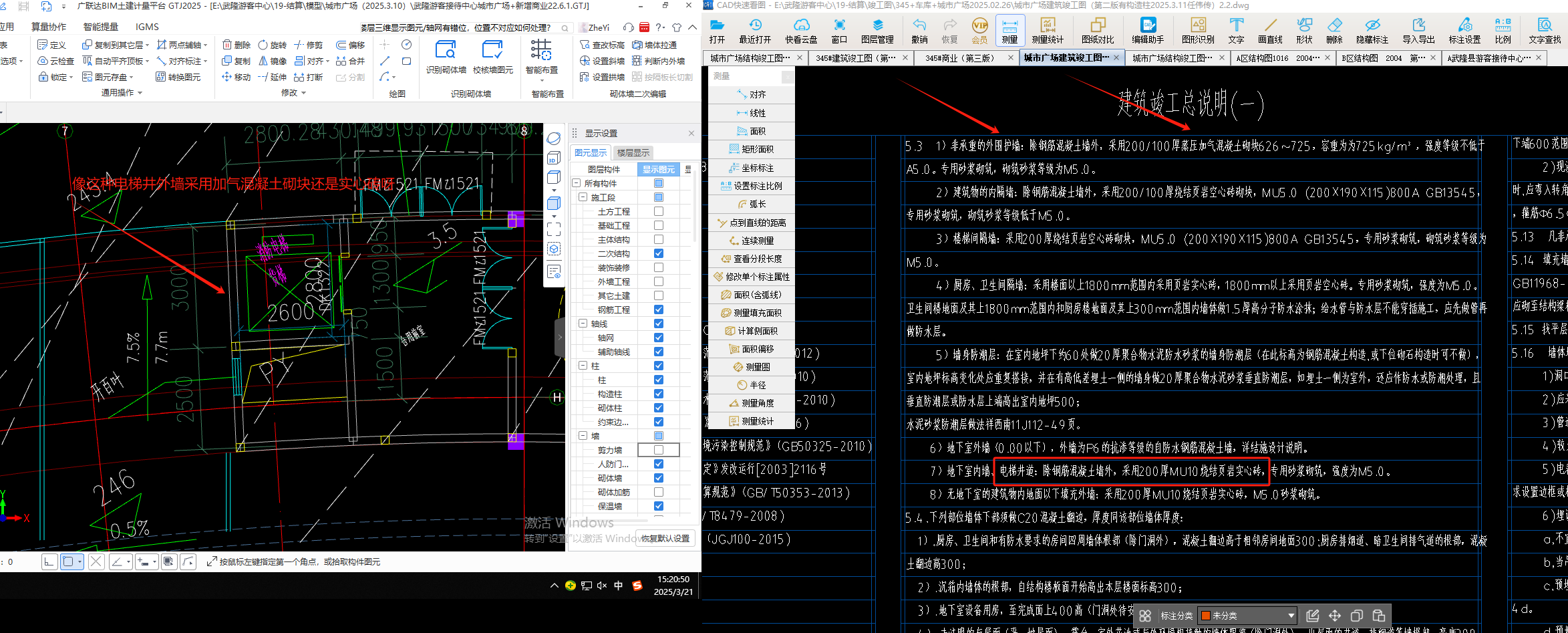Click the taskbar clock 15:20:50
This screenshot has width=1568, height=633.
pos(673,580)
